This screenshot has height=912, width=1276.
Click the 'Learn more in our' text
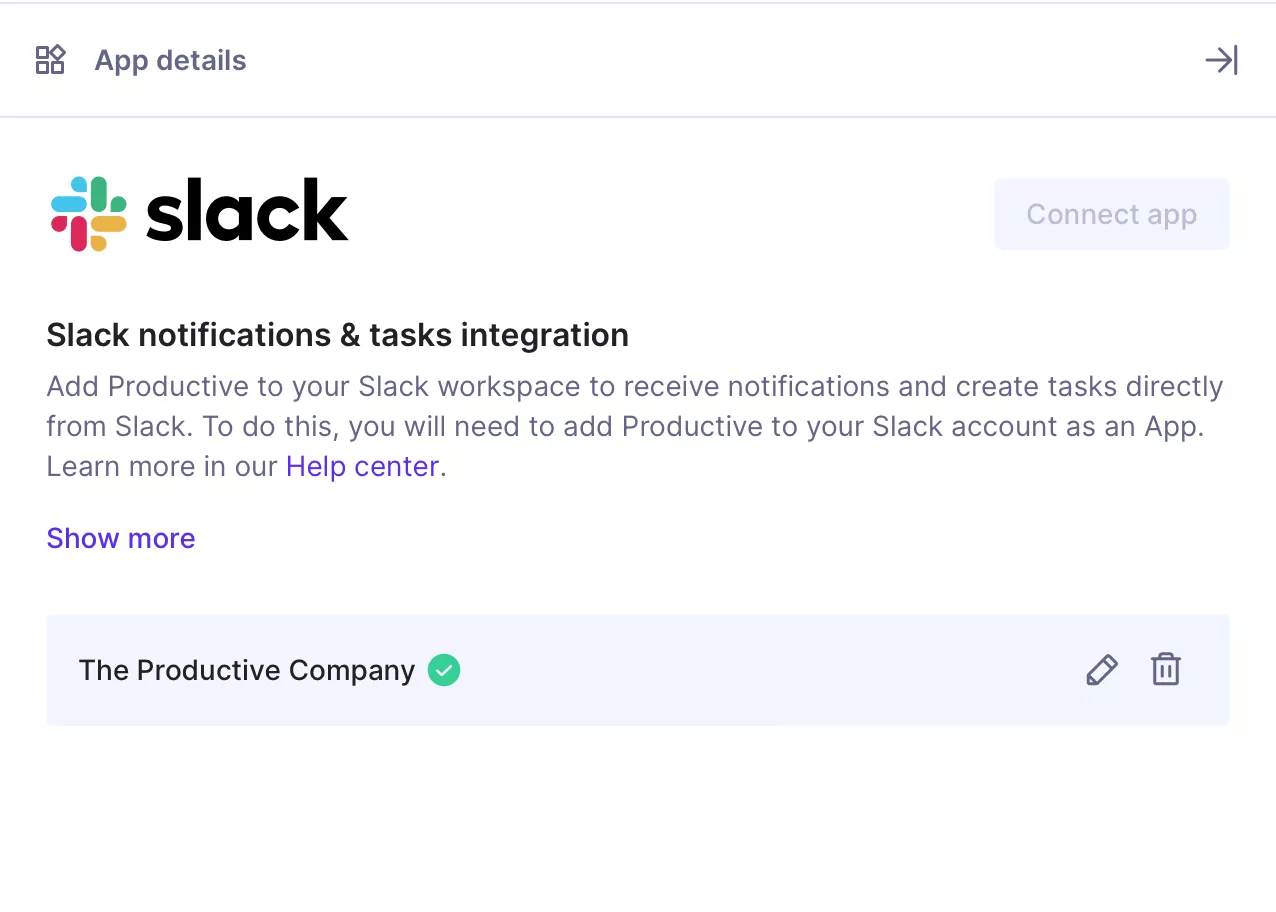tap(162, 467)
